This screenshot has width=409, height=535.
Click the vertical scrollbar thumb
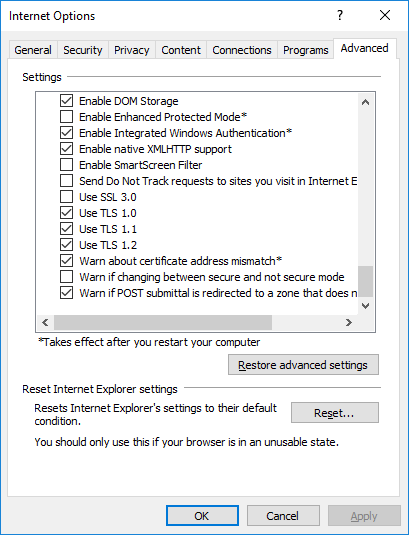(x=365, y=281)
